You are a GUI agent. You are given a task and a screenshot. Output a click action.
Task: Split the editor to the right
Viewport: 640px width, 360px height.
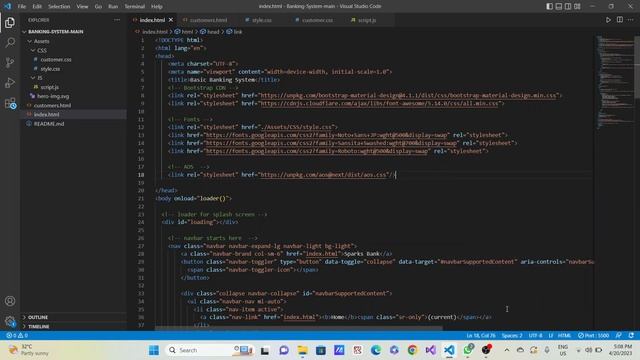[x=620, y=20]
